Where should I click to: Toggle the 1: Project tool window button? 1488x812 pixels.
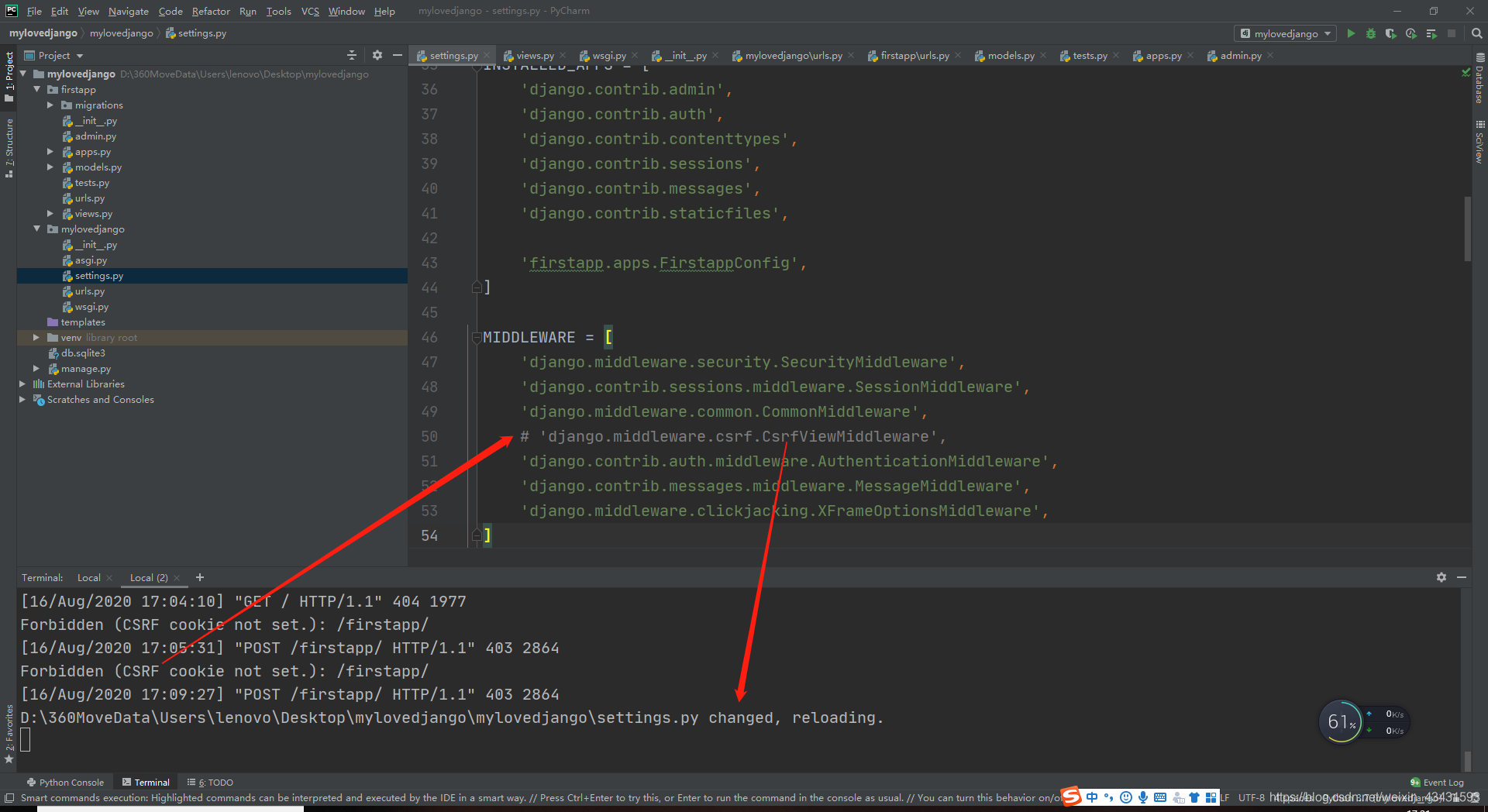[x=9, y=76]
